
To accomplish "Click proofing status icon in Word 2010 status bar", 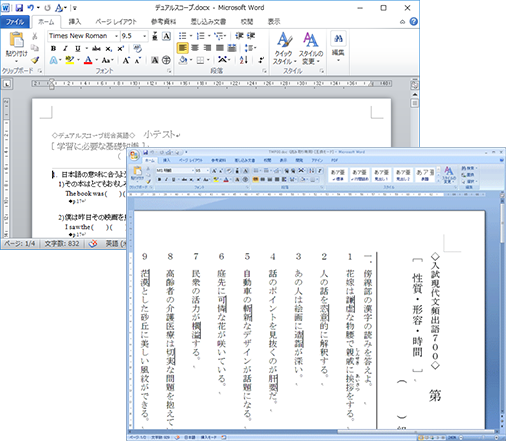I will [93, 244].
